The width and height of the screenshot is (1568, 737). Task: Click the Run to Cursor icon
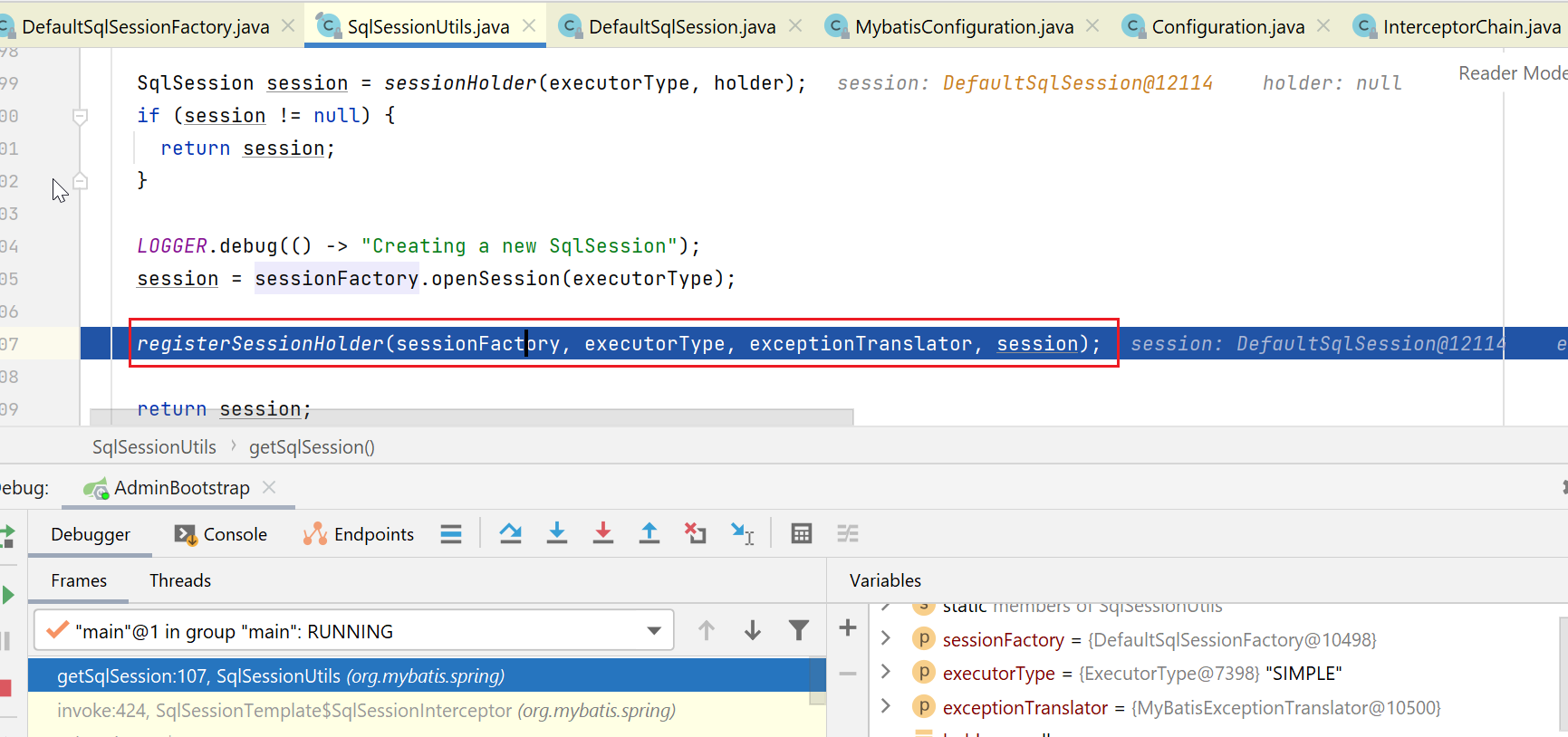[x=742, y=534]
